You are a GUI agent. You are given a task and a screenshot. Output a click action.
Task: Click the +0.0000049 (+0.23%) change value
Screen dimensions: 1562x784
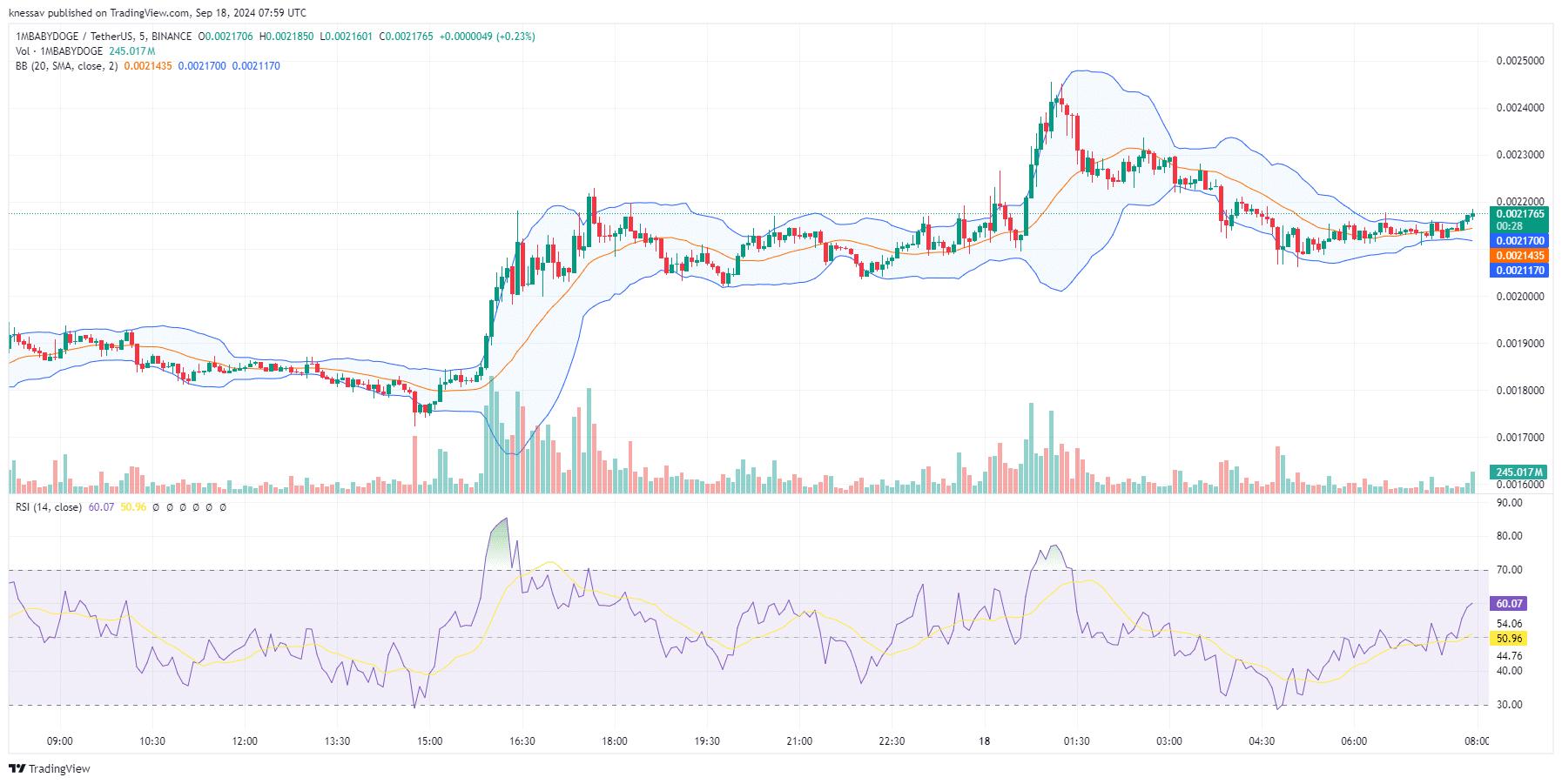click(487, 37)
